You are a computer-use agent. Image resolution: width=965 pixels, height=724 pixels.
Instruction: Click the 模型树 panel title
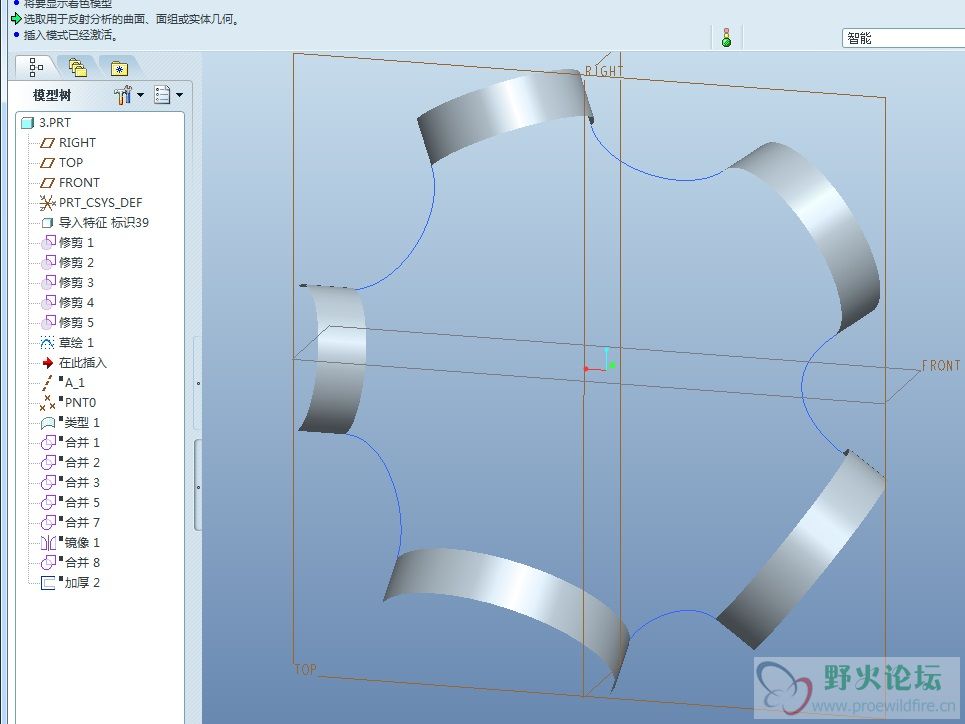(52, 95)
